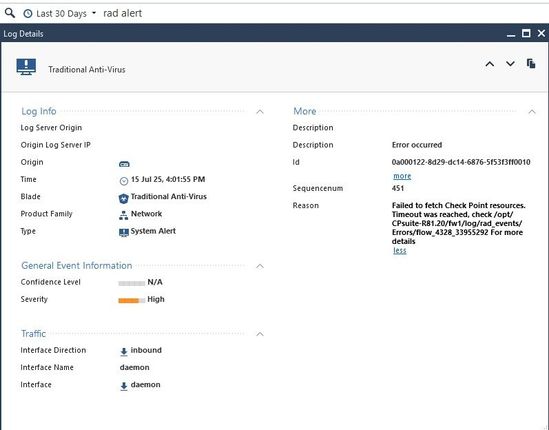Click the search magnifier icon
The width and height of the screenshot is (549, 430).
10,13
